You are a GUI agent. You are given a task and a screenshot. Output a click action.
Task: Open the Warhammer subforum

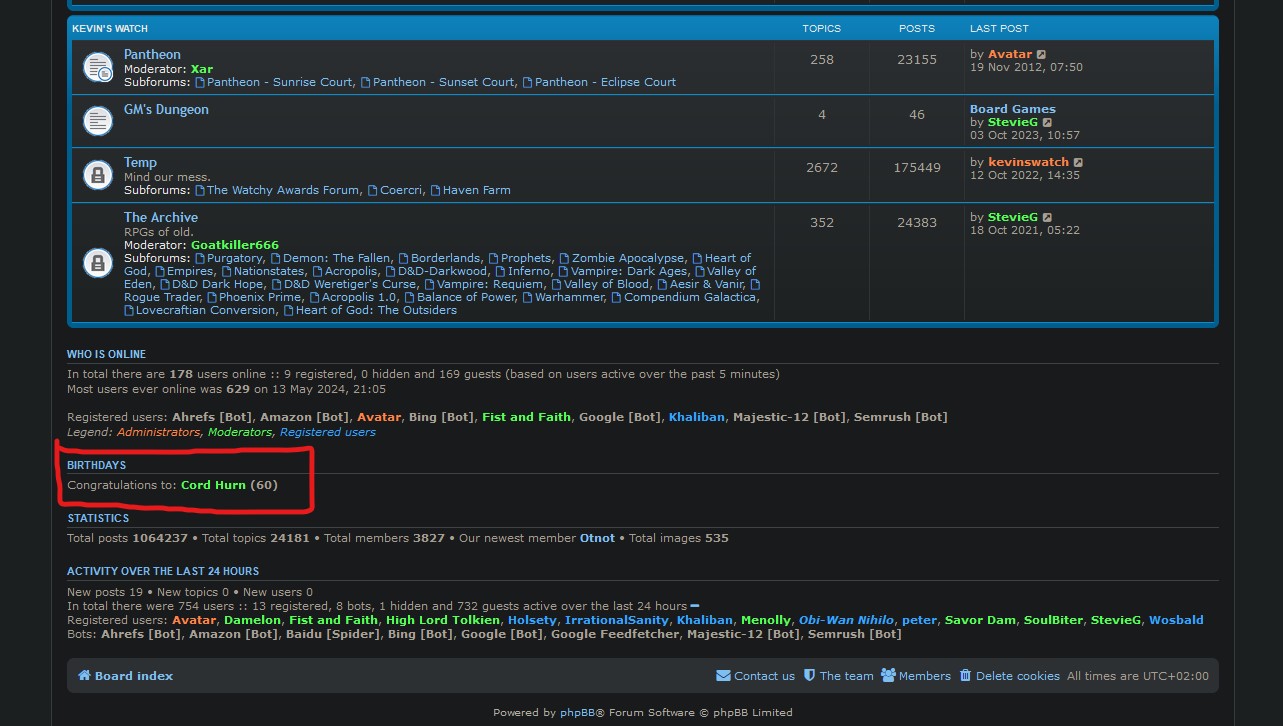(x=563, y=297)
